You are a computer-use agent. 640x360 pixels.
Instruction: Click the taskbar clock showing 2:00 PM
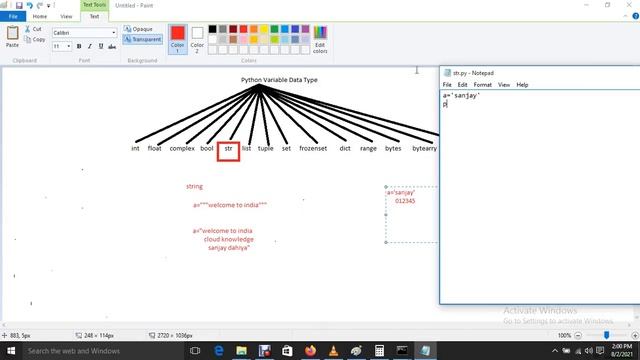[x=622, y=351]
